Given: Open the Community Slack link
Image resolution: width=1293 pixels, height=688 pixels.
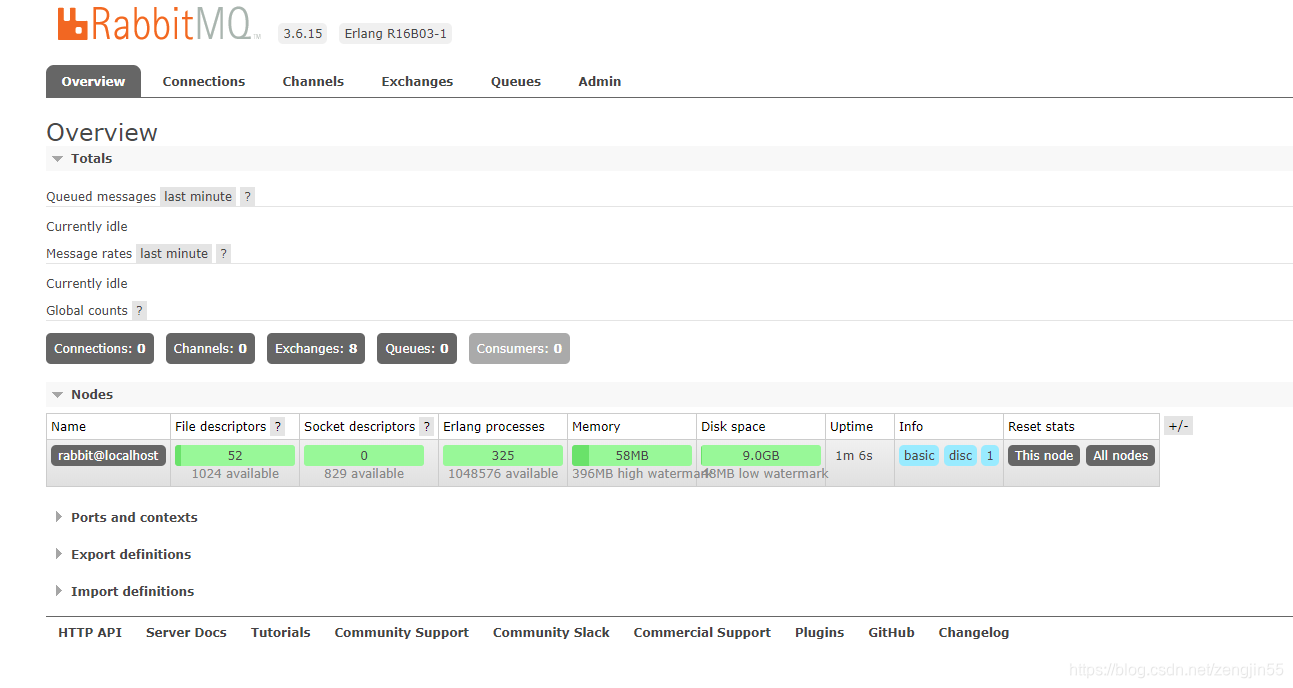Looking at the screenshot, I should point(551,633).
